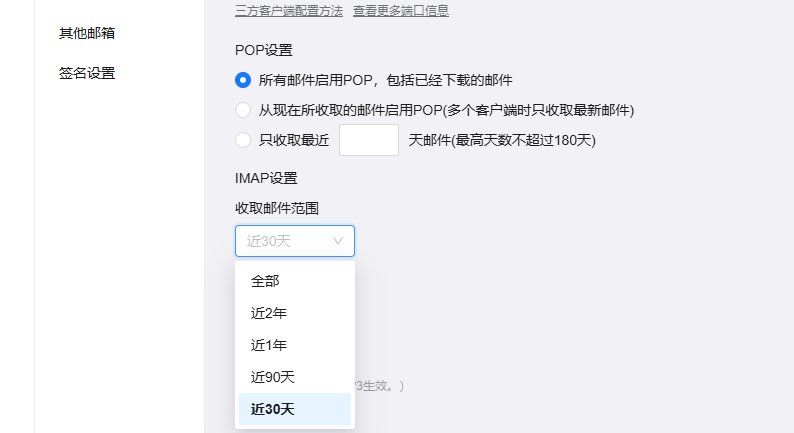The image size is (794, 433).
Task: Collapse dropdown using its chevron arrow
Action: [338, 241]
